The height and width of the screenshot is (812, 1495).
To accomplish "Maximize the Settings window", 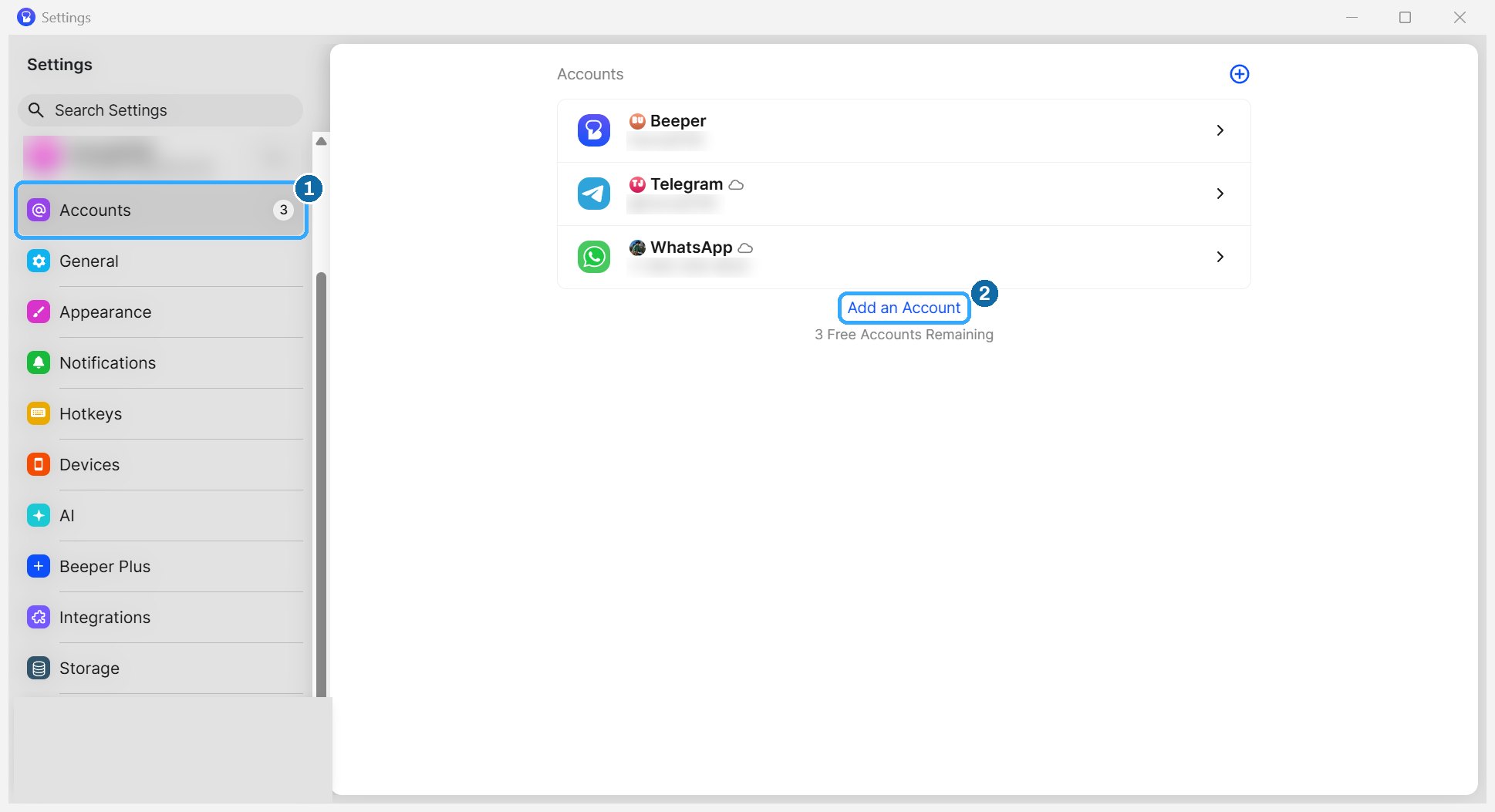I will click(x=1405, y=17).
